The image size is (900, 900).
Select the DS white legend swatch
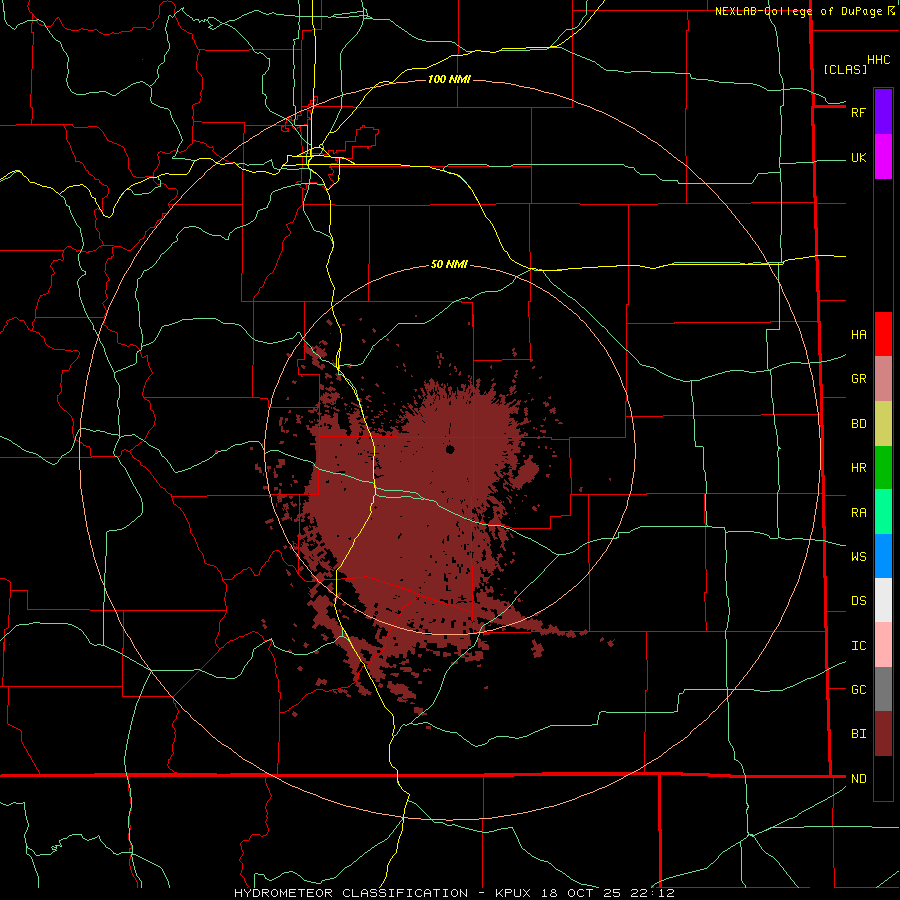883,600
